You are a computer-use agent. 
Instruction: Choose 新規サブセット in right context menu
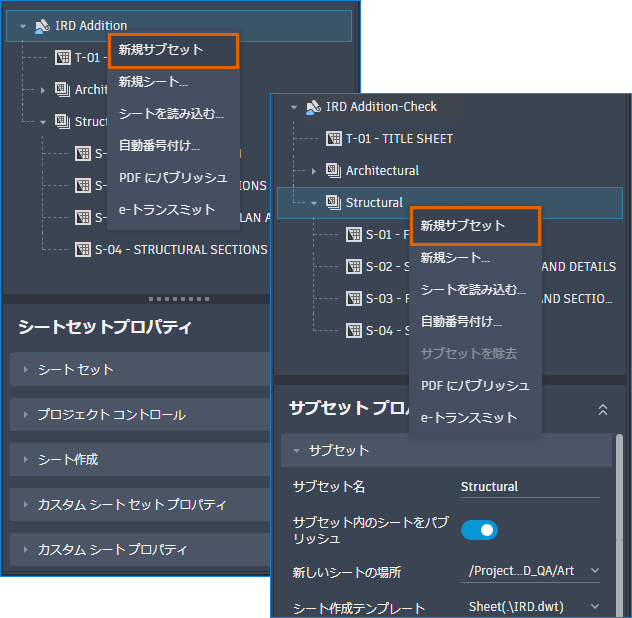[475, 226]
